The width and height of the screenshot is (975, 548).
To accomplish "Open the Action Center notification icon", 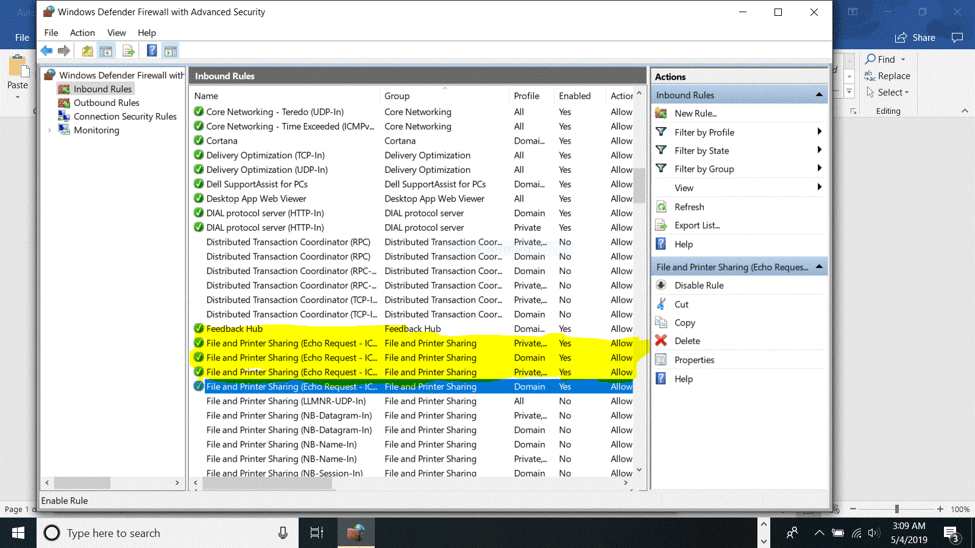I will click(951, 533).
